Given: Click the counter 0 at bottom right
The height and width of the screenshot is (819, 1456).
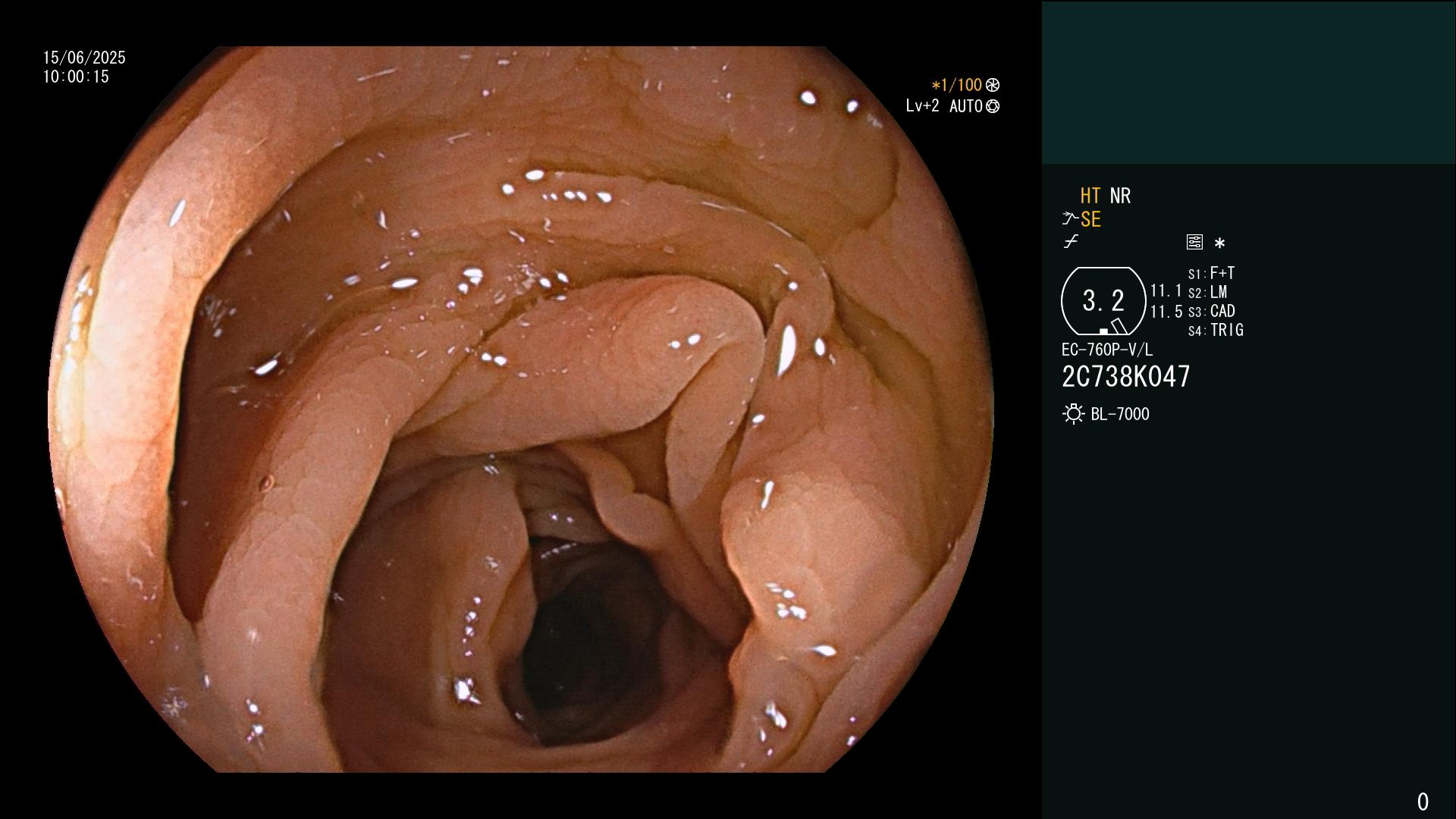Looking at the screenshot, I should [1423, 802].
